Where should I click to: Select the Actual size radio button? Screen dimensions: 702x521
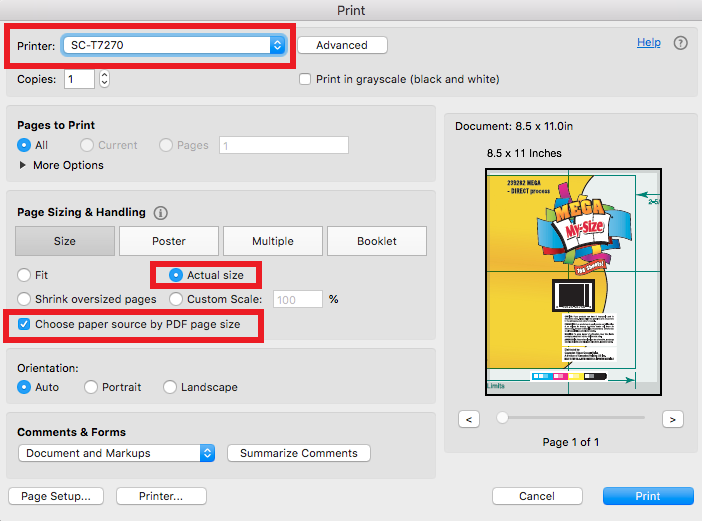pos(176,275)
